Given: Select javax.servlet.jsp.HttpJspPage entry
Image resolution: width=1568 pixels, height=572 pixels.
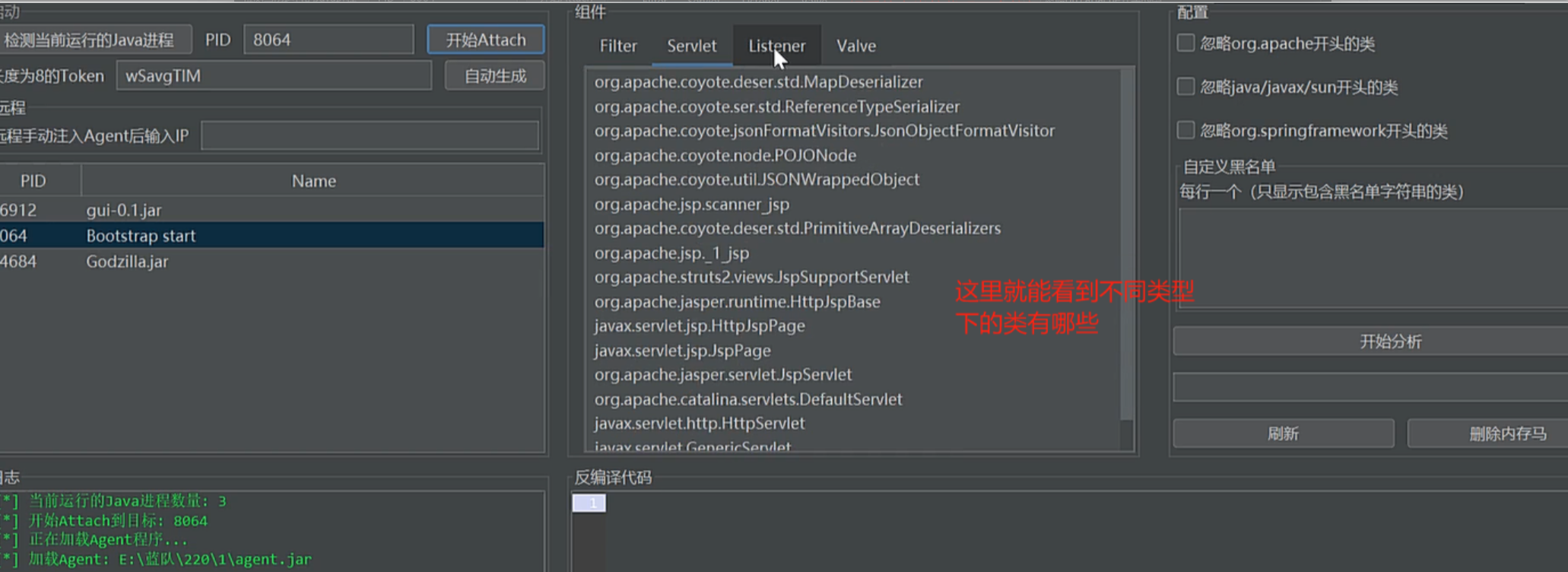Looking at the screenshot, I should (x=699, y=326).
